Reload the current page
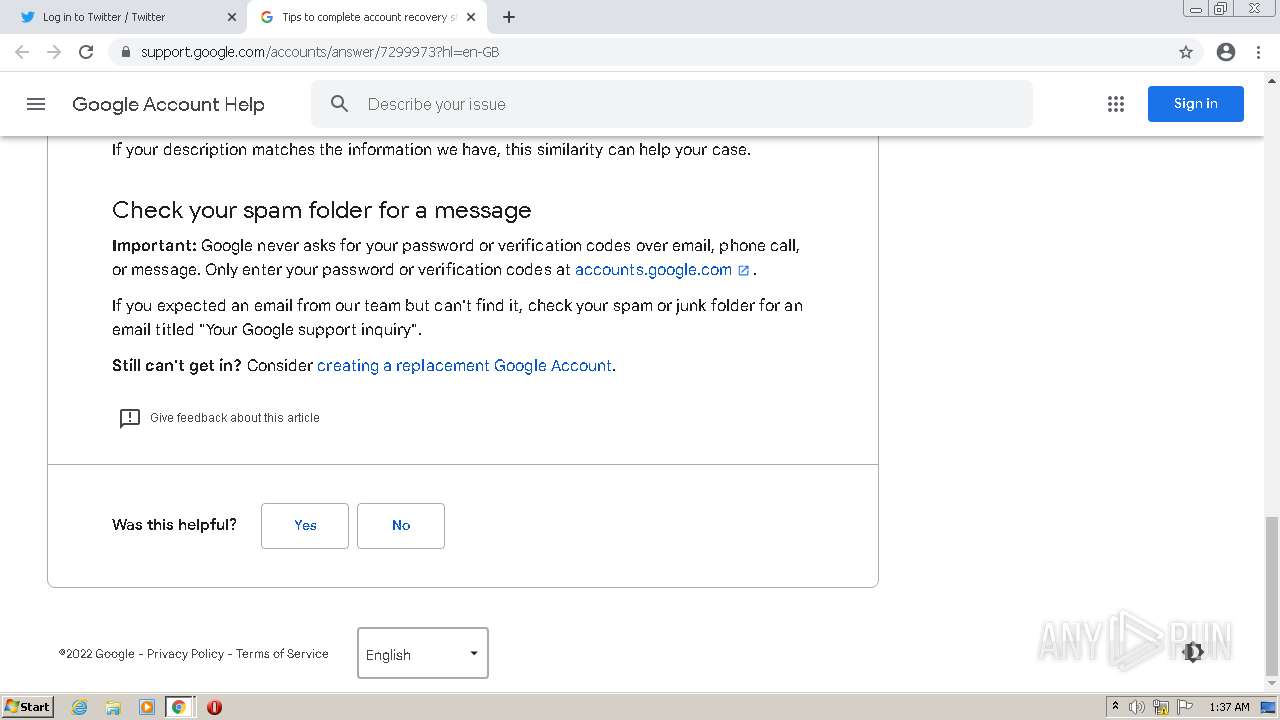The image size is (1280, 720). tap(86, 52)
